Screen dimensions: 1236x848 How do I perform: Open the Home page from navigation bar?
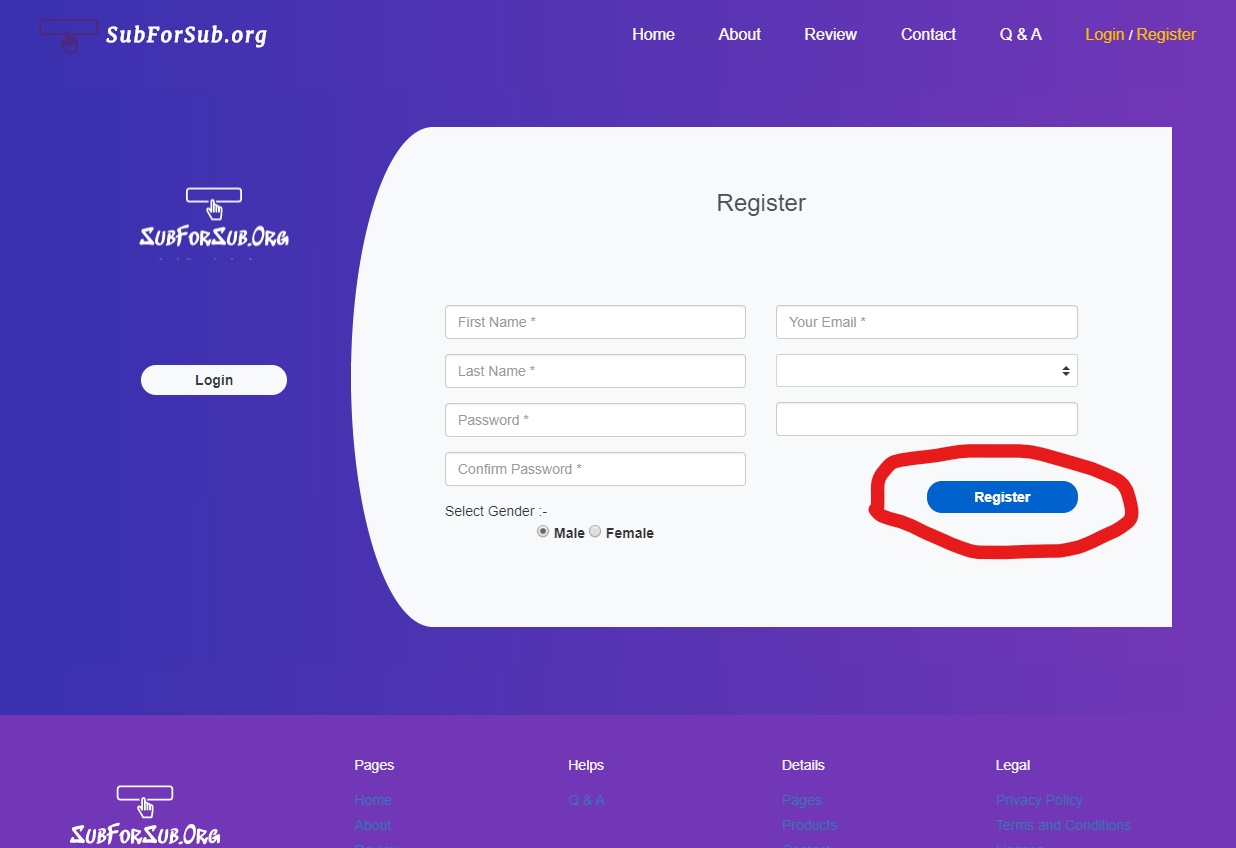click(x=653, y=35)
